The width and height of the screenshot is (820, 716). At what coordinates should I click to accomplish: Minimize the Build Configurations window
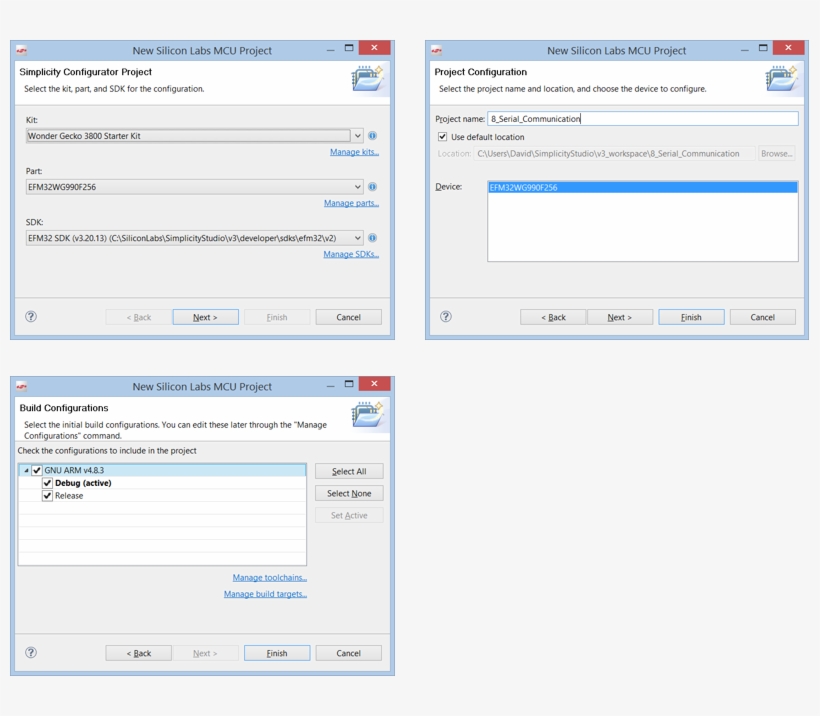331,386
